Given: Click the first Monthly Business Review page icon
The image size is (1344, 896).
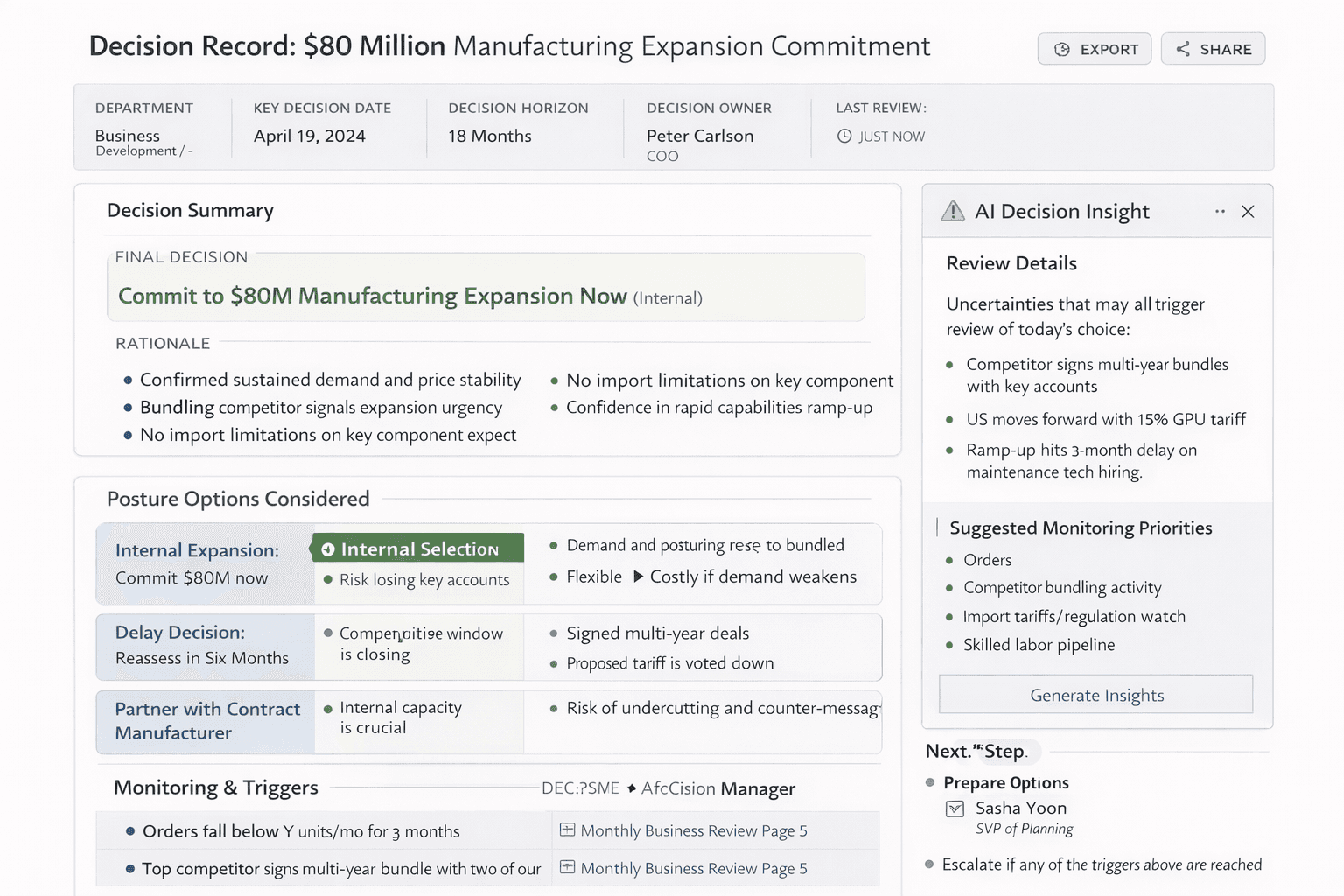Looking at the screenshot, I should click(567, 829).
